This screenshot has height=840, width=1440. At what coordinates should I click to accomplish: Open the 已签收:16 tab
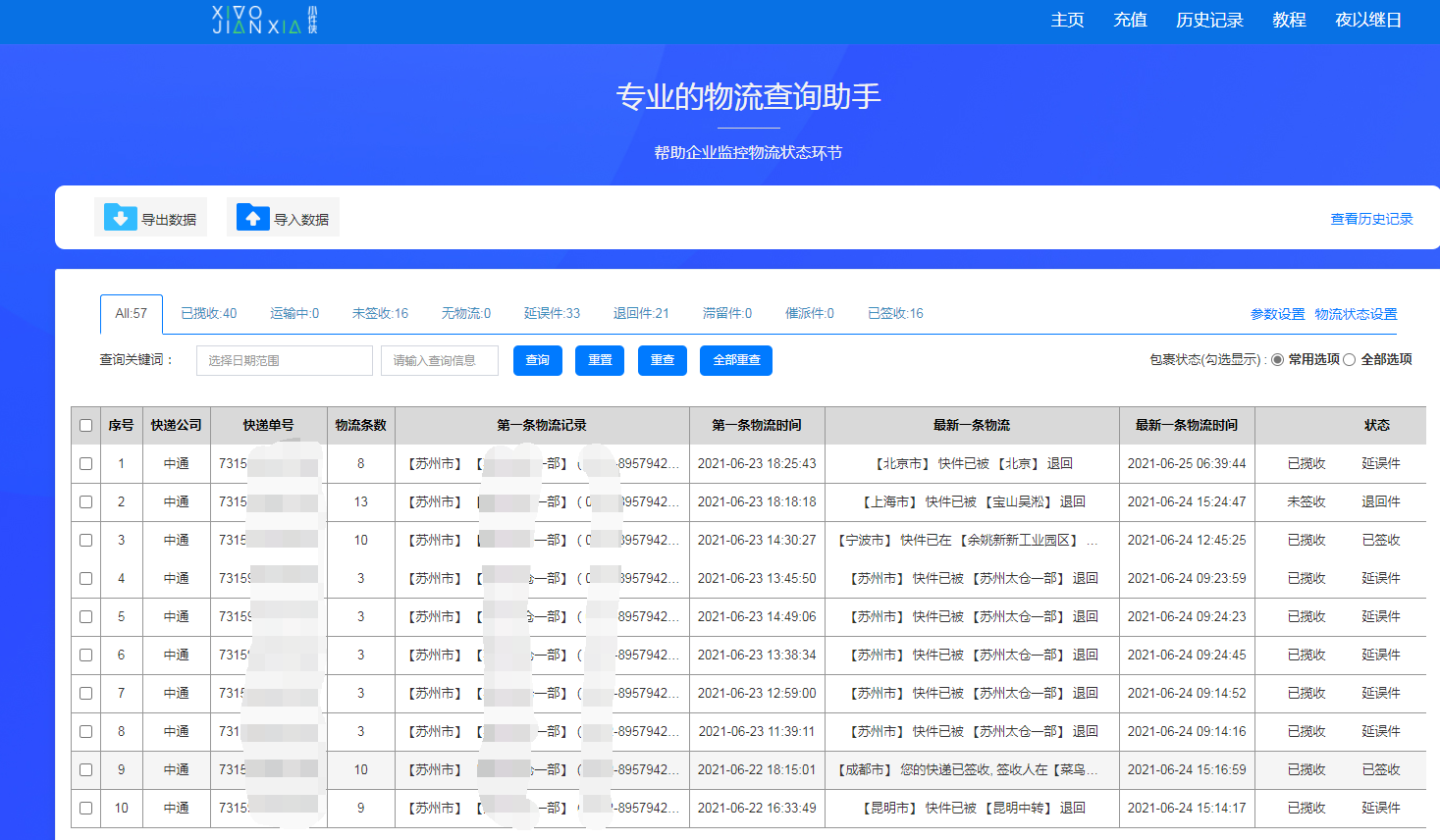pyautogui.click(x=895, y=312)
